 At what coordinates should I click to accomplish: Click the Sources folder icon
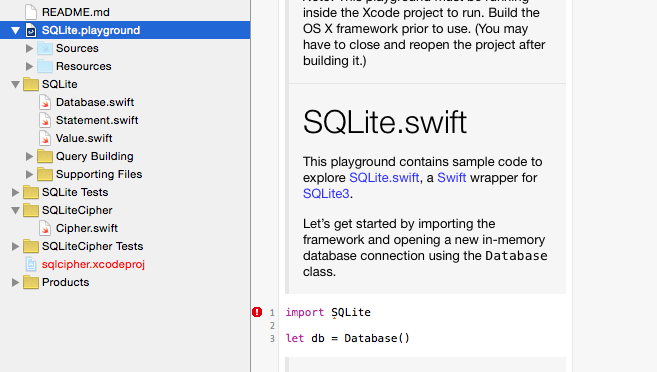(x=45, y=48)
